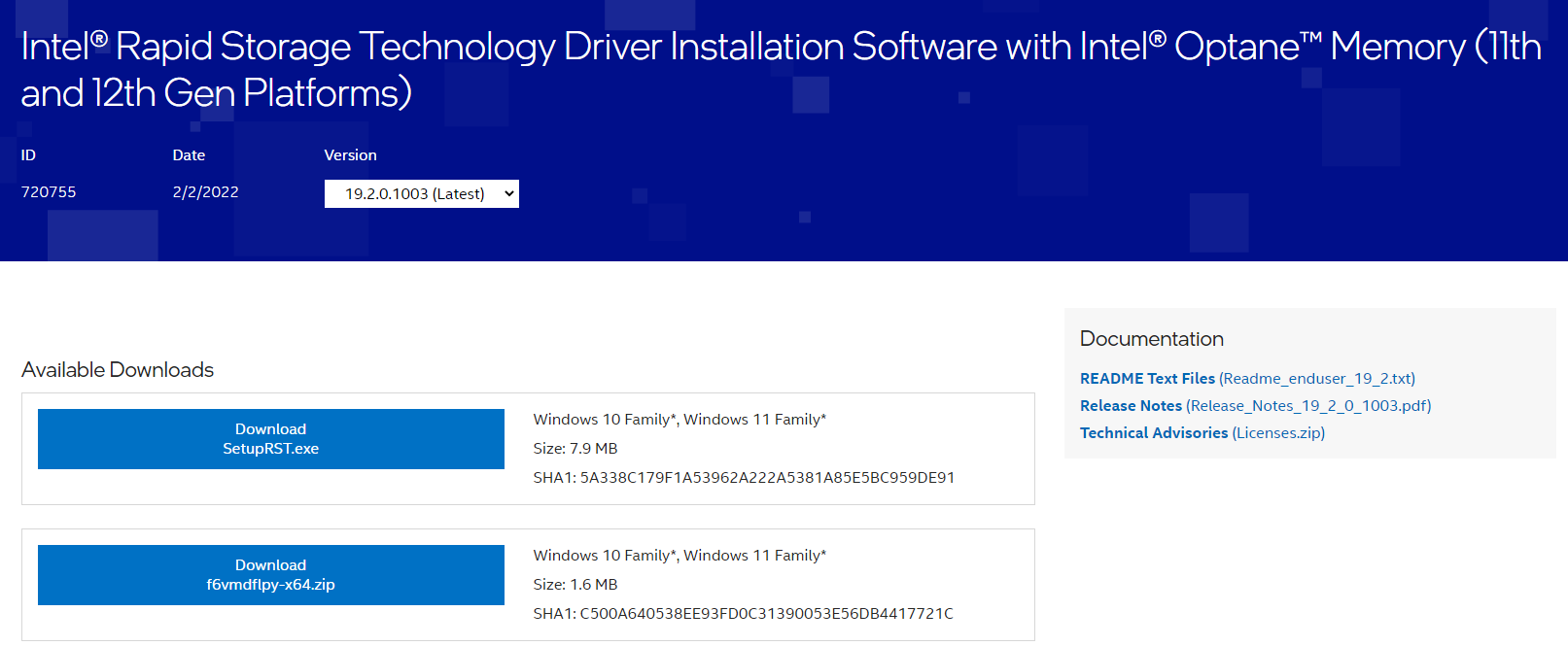Click the Documentation heading
The width and height of the screenshot is (1568, 646).
(1152, 339)
